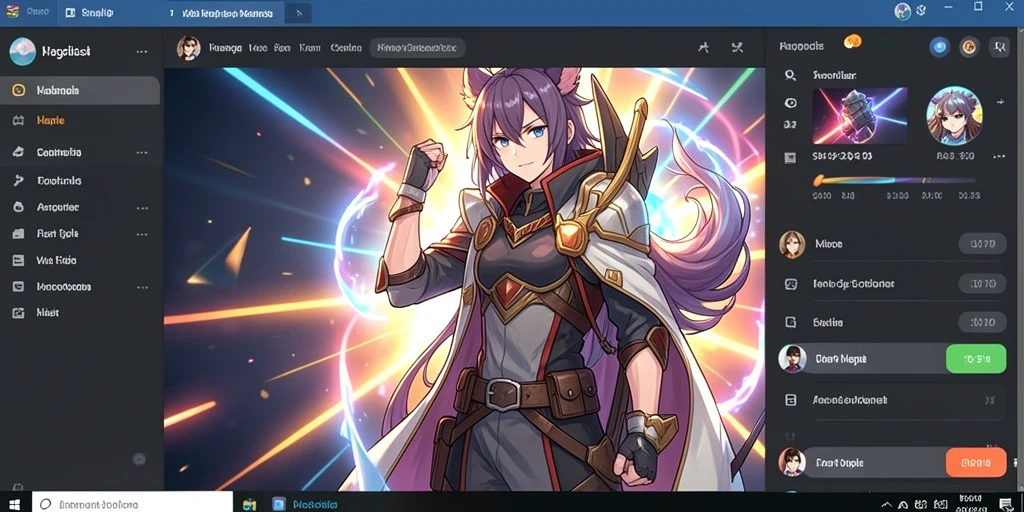Viewport: 1024px width, 512px height.
Task: Toggle the pill switch on third list row
Action: 982,322
